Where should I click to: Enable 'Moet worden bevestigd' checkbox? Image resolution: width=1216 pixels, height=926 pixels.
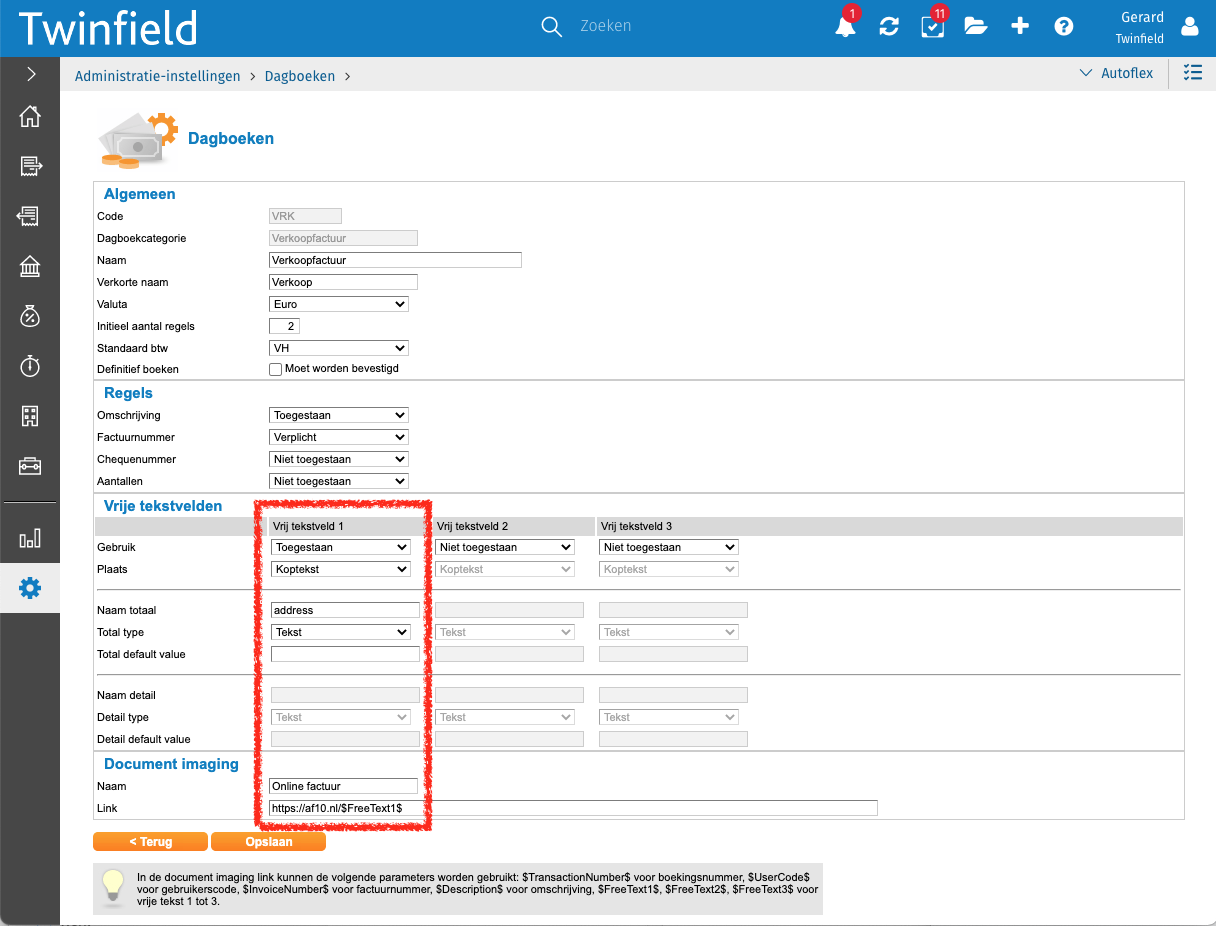(x=276, y=369)
